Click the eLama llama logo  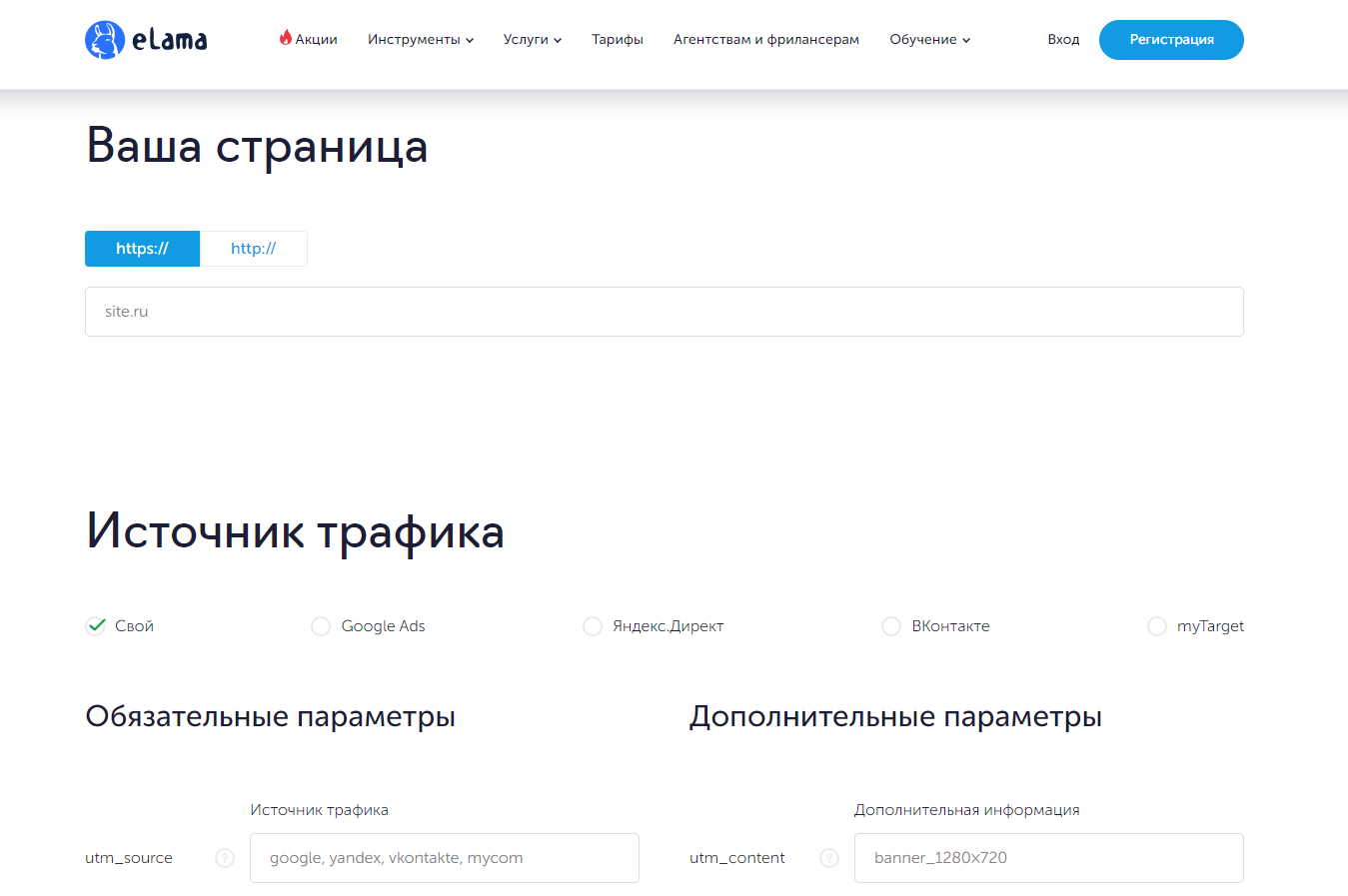(105, 40)
